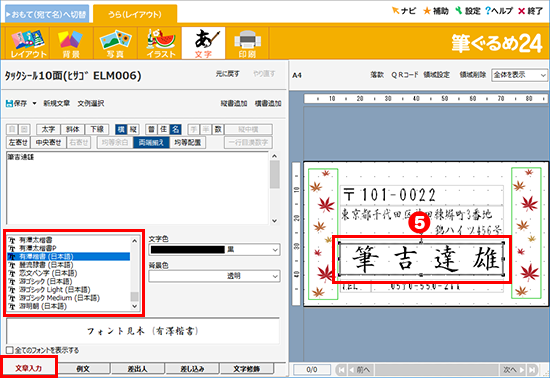
Task: Click the 縦書追加 button
Action: [234, 103]
